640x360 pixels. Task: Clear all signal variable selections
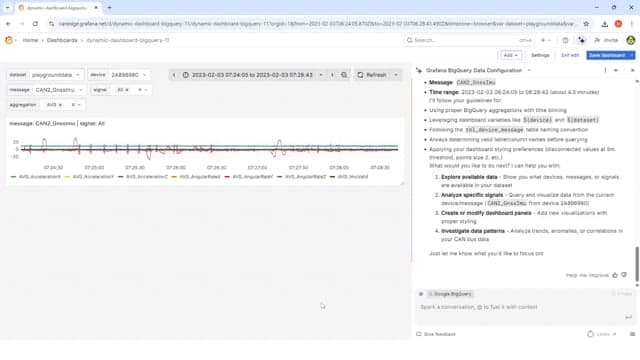pyautogui.click(x=140, y=90)
